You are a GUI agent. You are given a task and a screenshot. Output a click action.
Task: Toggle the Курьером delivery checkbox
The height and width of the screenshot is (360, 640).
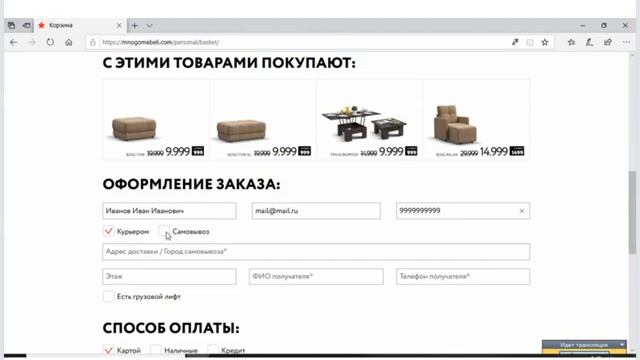pos(108,231)
